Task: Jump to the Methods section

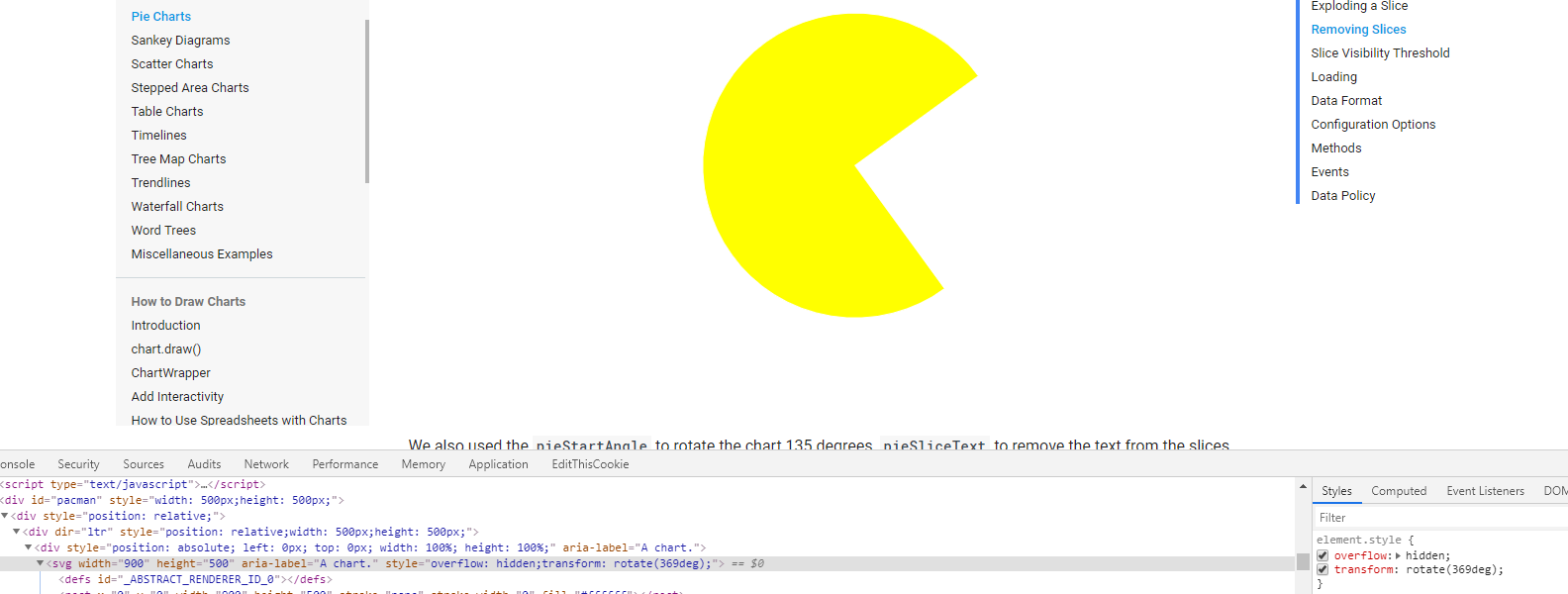Action: pos(1336,148)
